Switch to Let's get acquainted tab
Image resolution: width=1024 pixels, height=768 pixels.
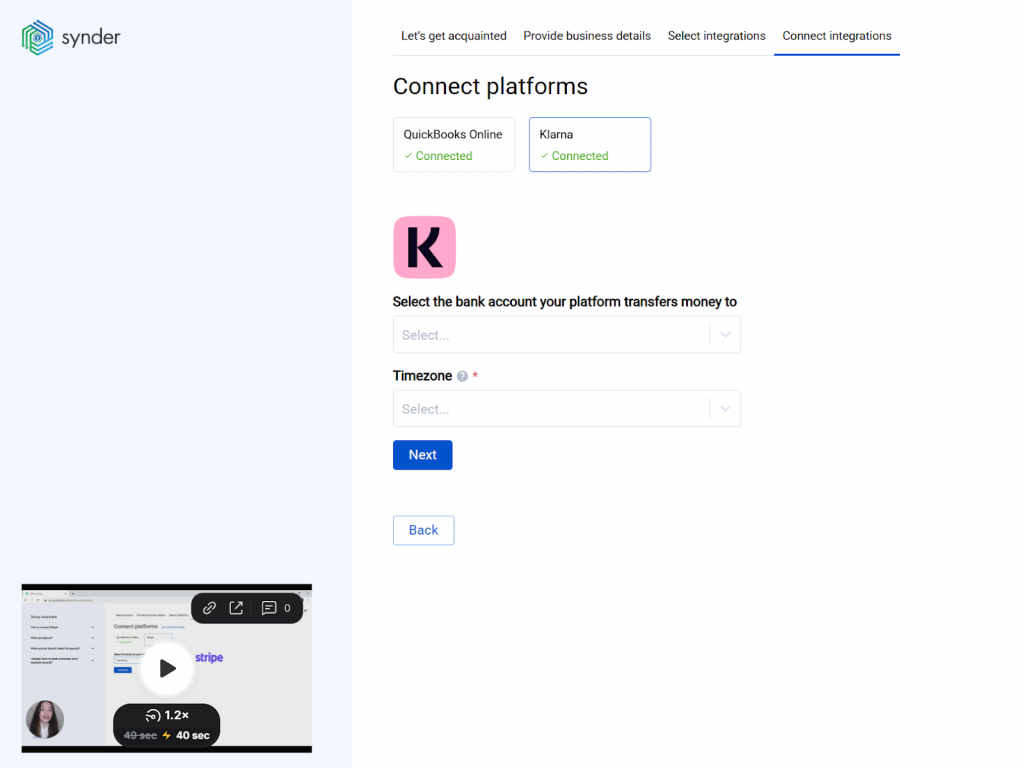(x=453, y=36)
